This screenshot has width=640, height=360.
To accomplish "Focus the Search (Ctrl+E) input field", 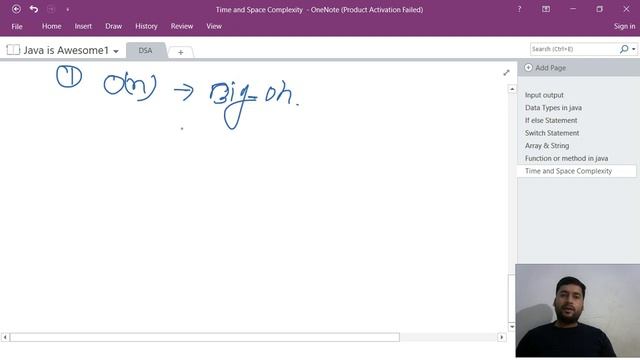I will click(574, 49).
